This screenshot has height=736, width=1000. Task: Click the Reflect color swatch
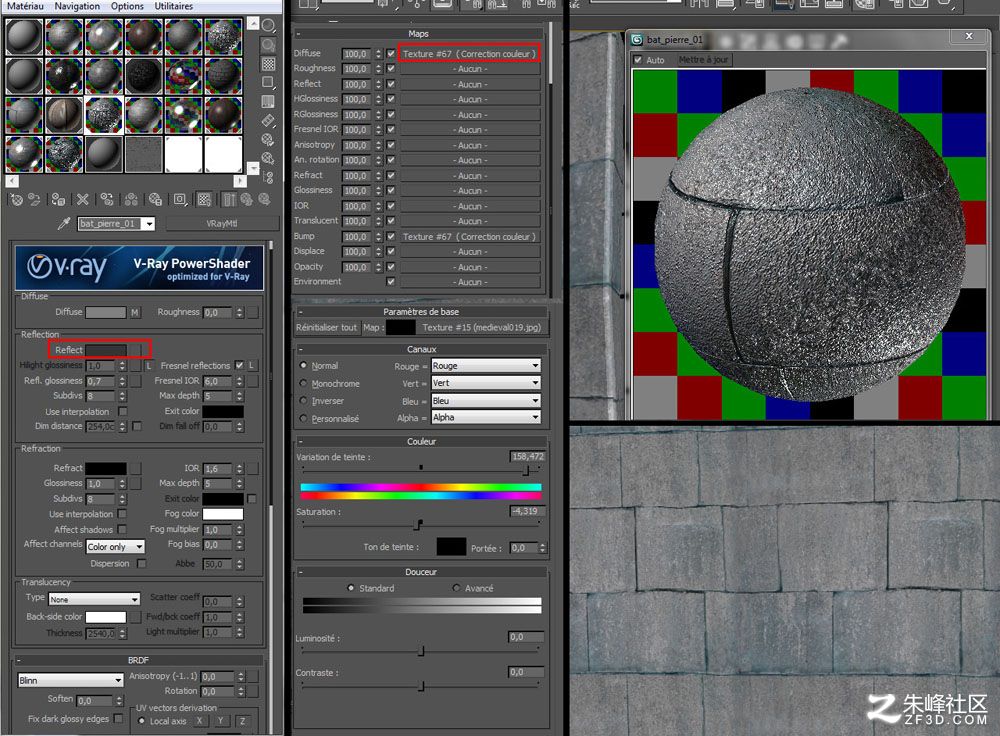pos(106,350)
